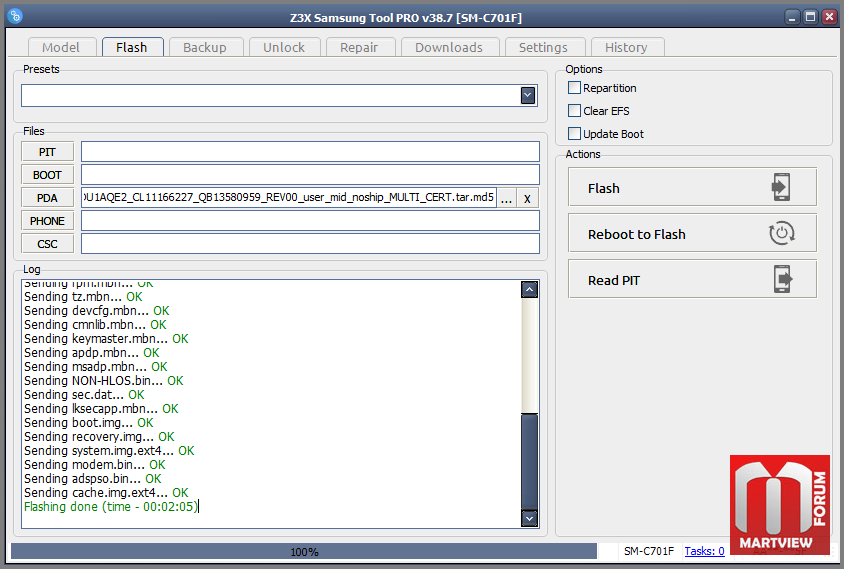
Task: Click the Read PIT button
Action: (692, 279)
